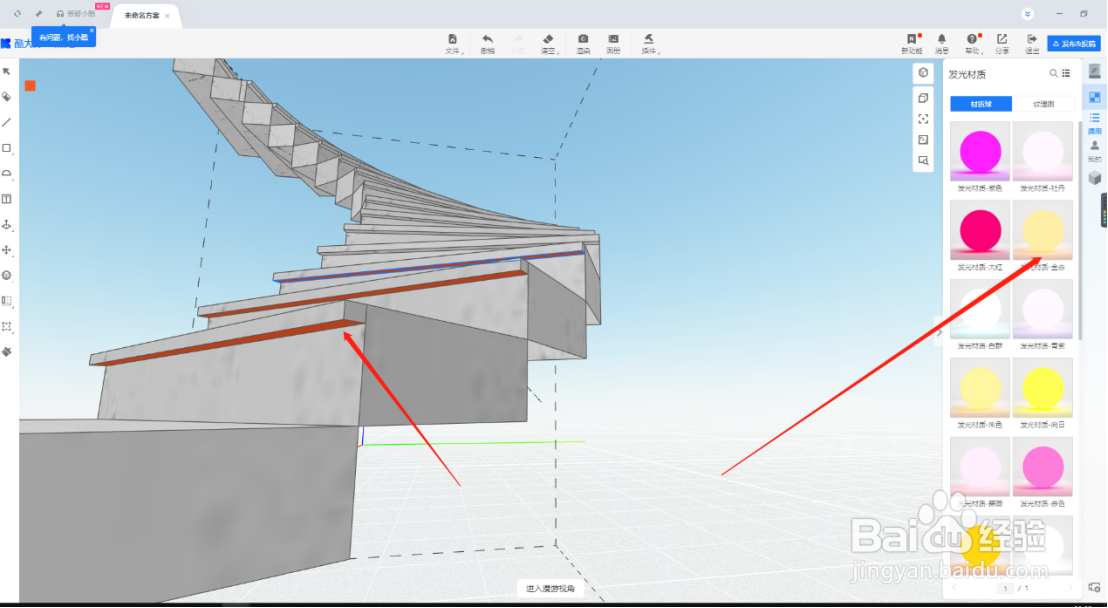Open the checkered materials panel icon
Screen dimensions: 1108x608
click(1095, 97)
